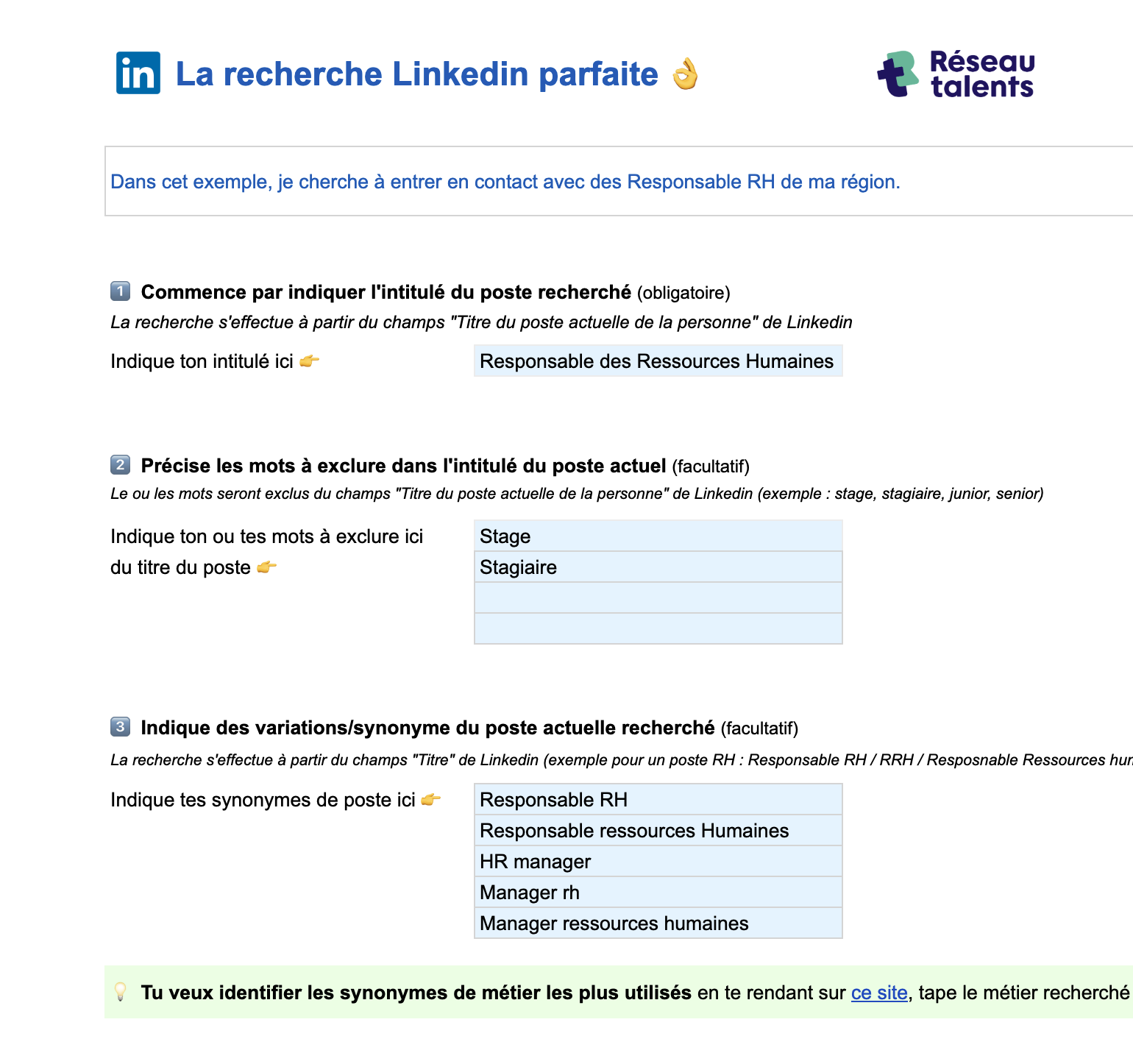Click the Réseau talents logo
The image size is (1133, 1064).
[x=956, y=74]
